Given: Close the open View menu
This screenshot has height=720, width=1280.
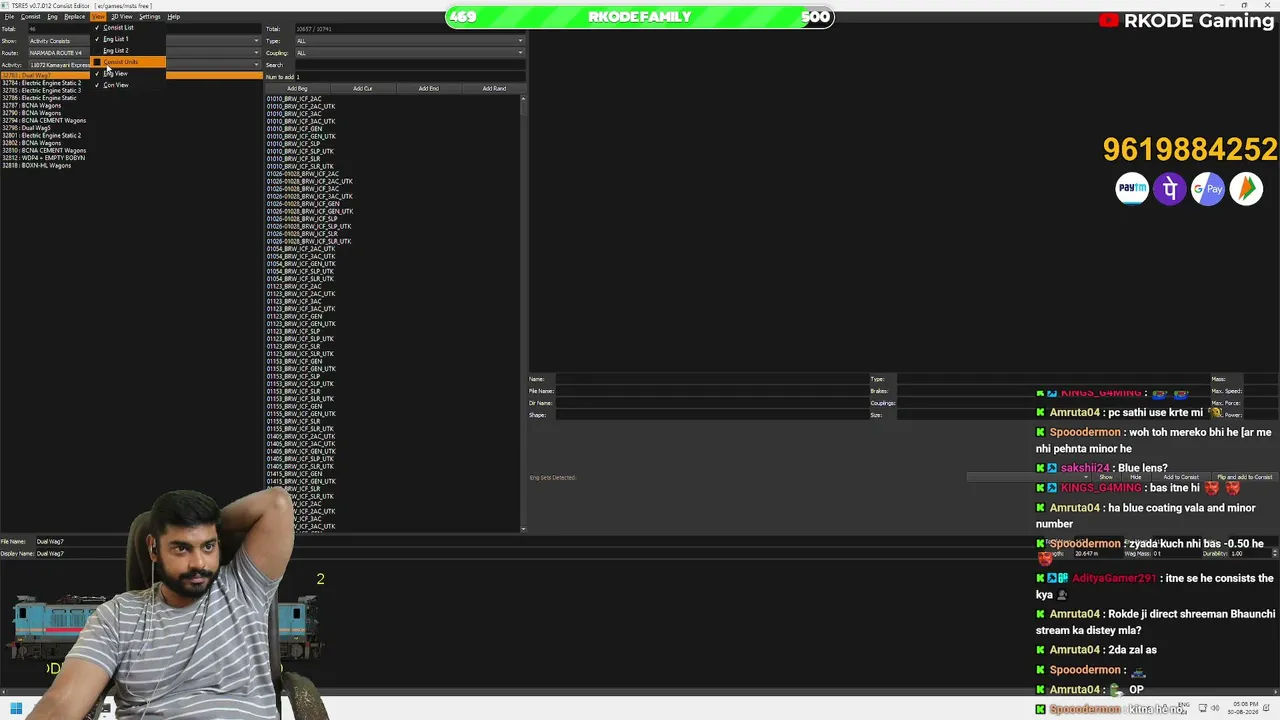Looking at the screenshot, I should (98, 17).
